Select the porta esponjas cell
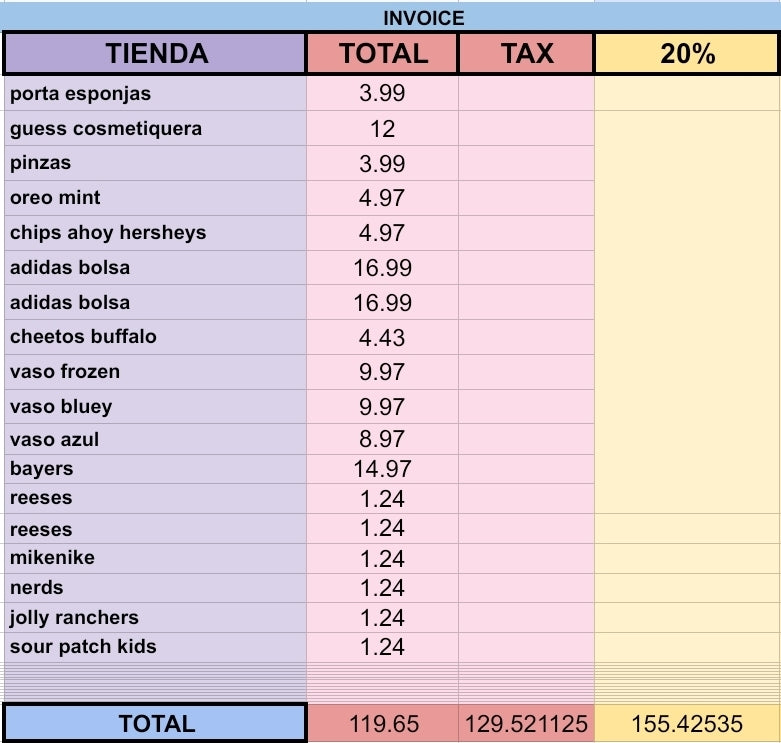This screenshot has width=781, height=743. point(155,94)
